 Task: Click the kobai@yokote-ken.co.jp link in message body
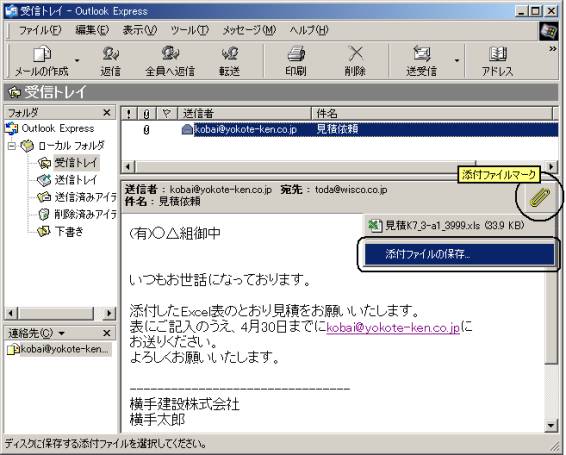[393, 328]
